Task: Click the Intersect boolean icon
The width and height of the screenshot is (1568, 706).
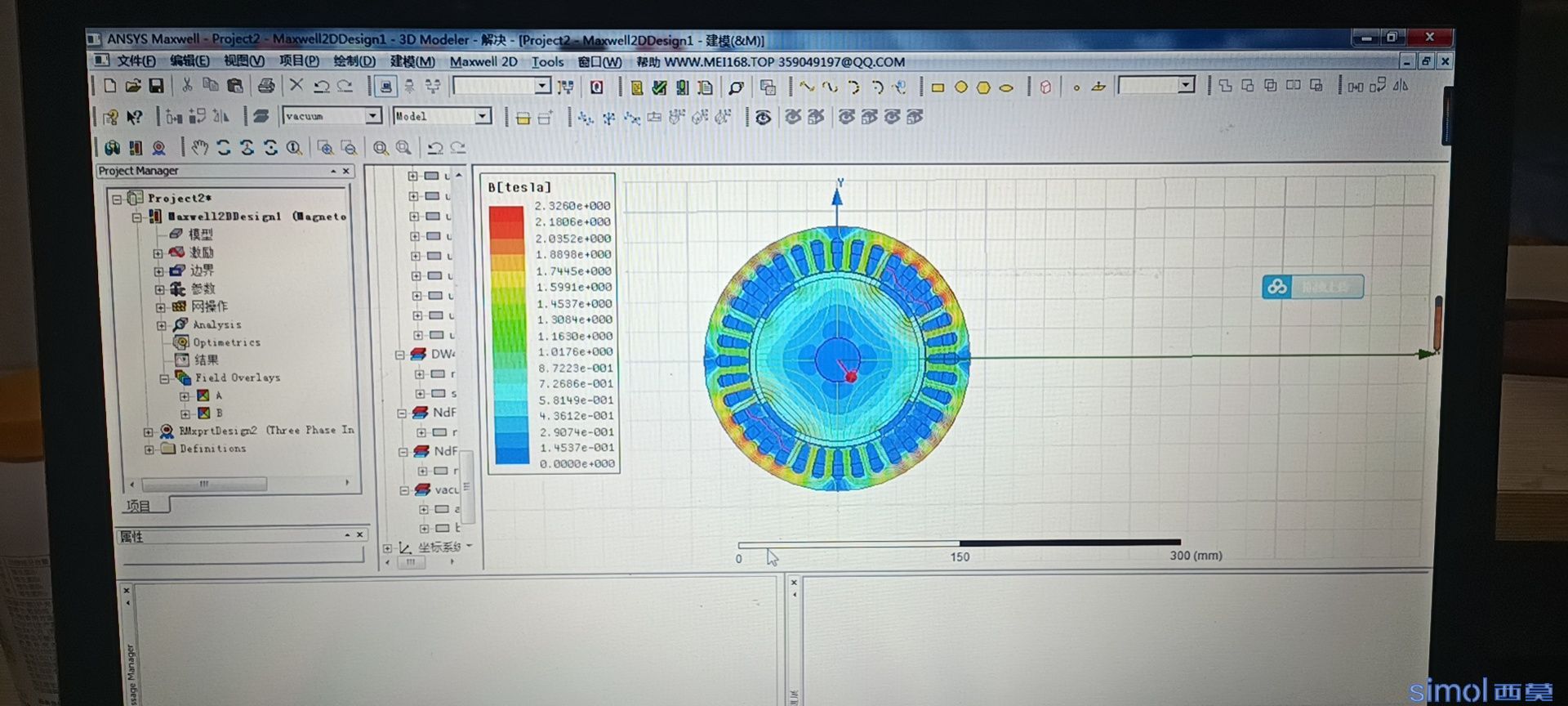Action: pos(1271,86)
